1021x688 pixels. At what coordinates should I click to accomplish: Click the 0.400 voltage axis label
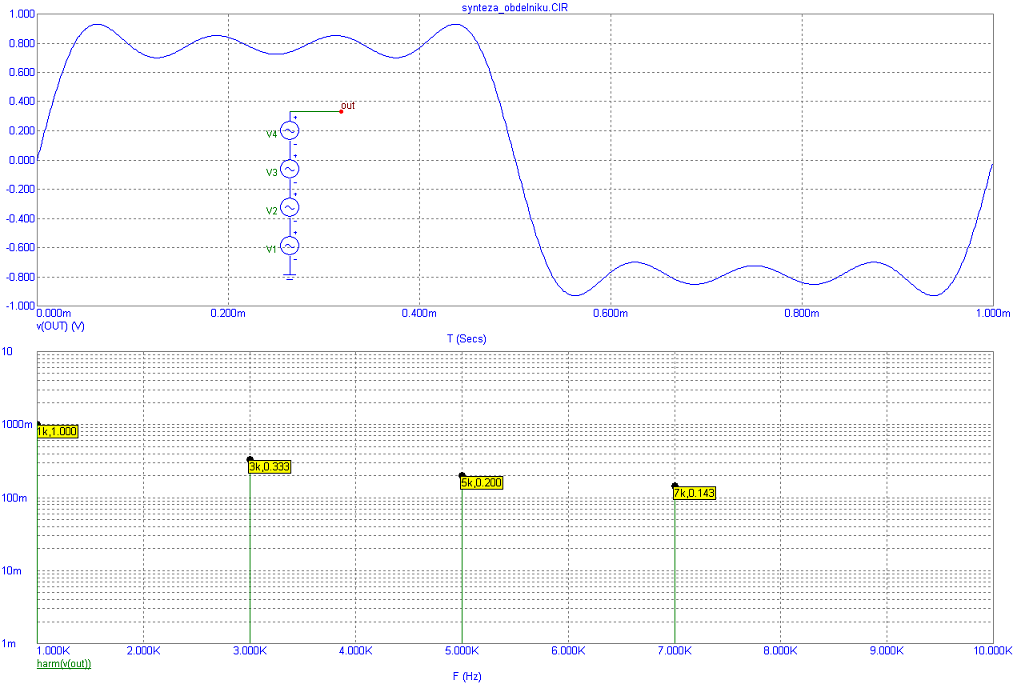[22, 102]
